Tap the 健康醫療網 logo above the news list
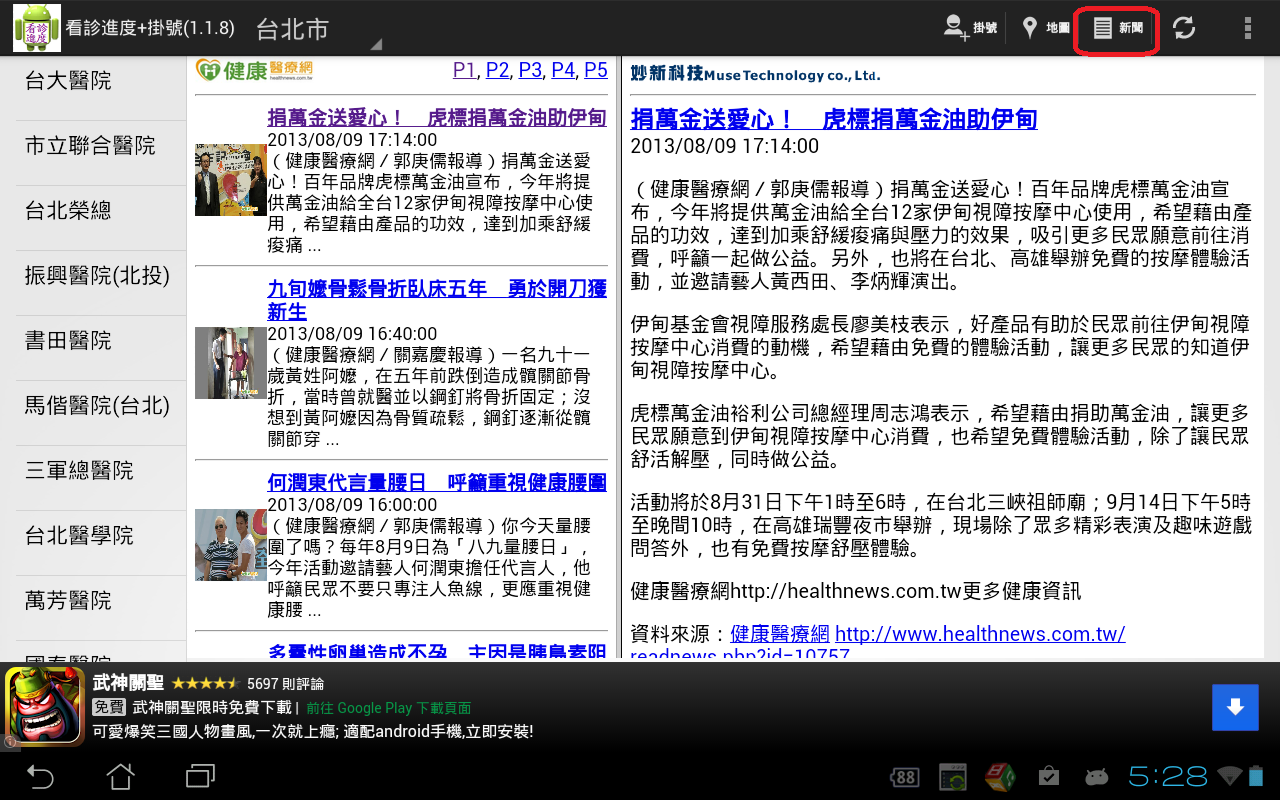The width and height of the screenshot is (1280, 800). (x=255, y=70)
